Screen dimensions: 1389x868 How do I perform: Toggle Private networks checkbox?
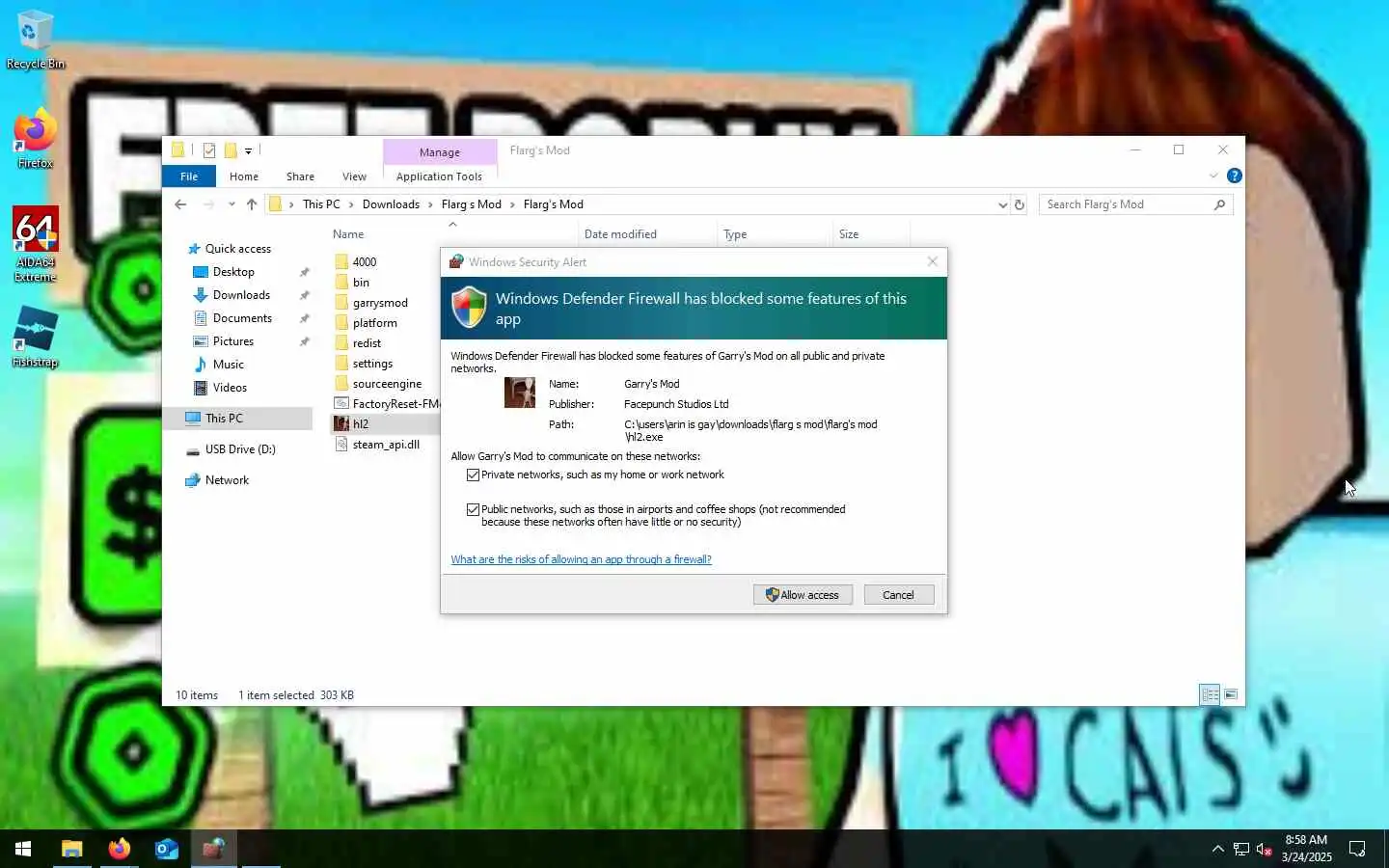473,475
